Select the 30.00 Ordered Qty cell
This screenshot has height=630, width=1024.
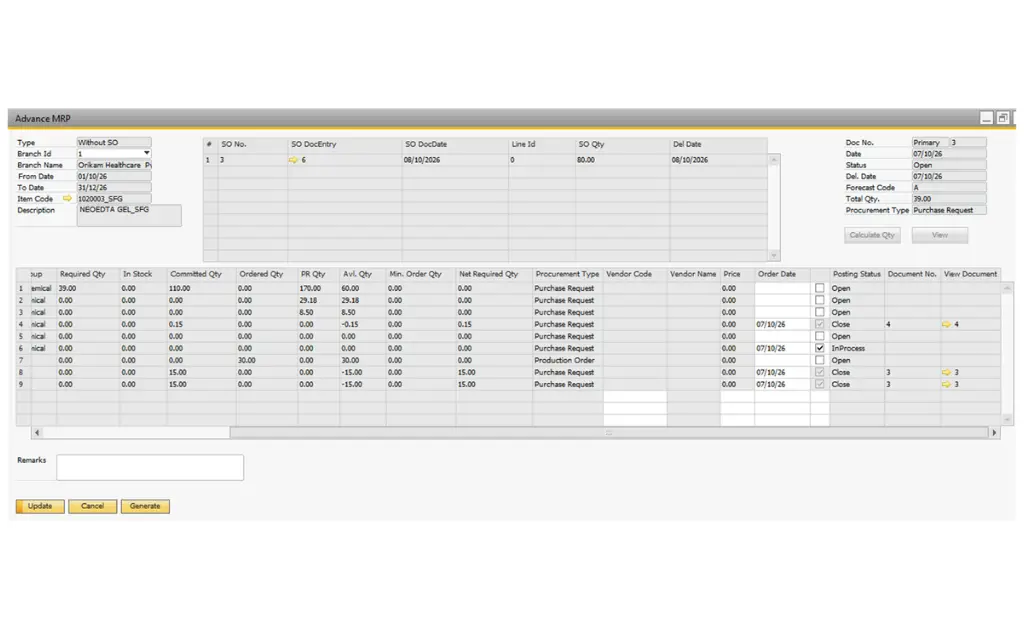tap(267, 360)
